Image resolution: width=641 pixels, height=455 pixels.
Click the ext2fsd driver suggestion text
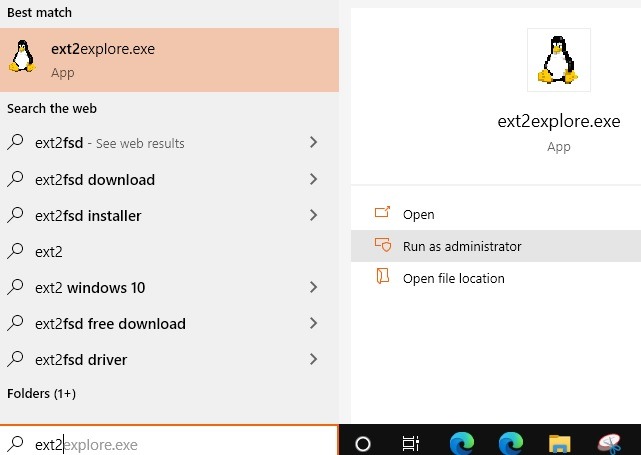(x=81, y=360)
